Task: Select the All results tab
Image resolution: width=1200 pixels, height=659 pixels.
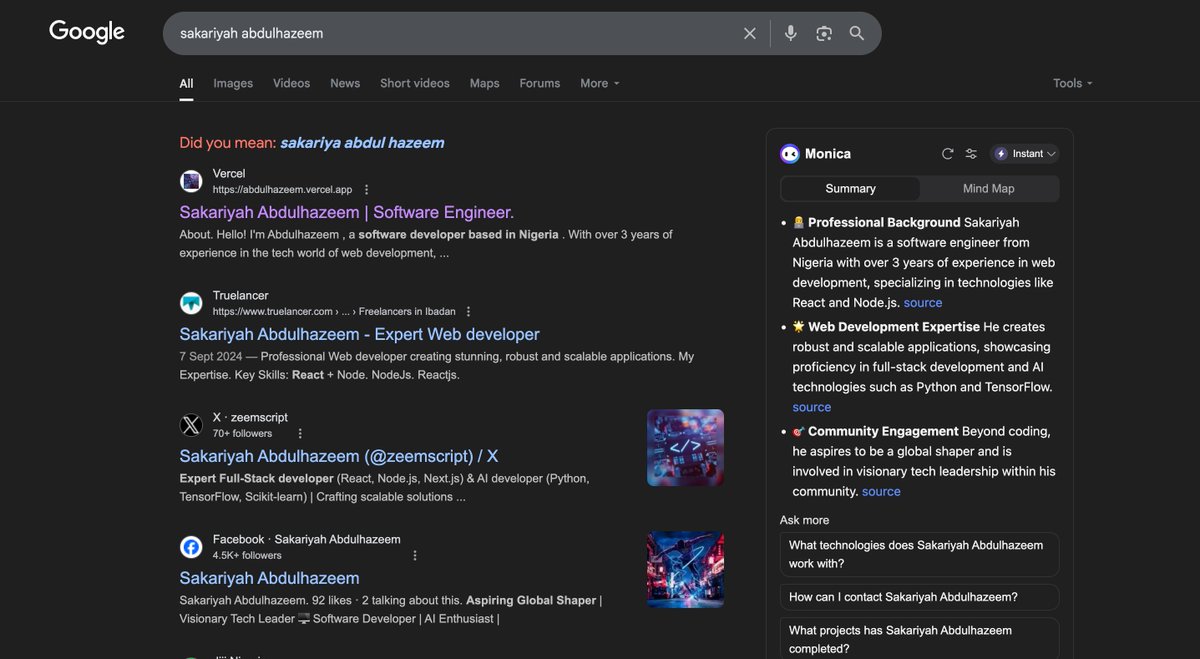Action: tap(186, 83)
